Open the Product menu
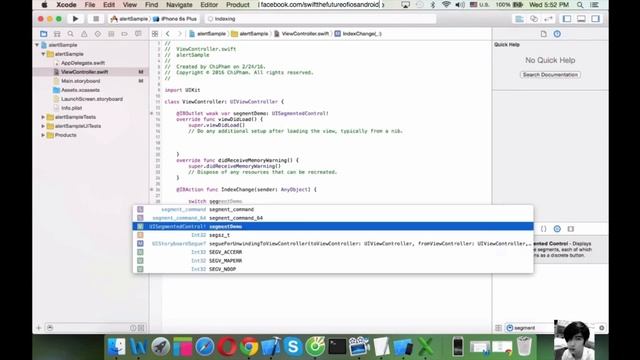Viewport: 640px width, 360px height. tap(238, 5)
